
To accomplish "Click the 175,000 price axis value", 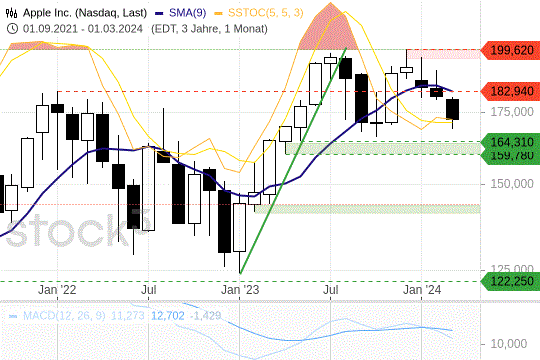I will (512, 112).
